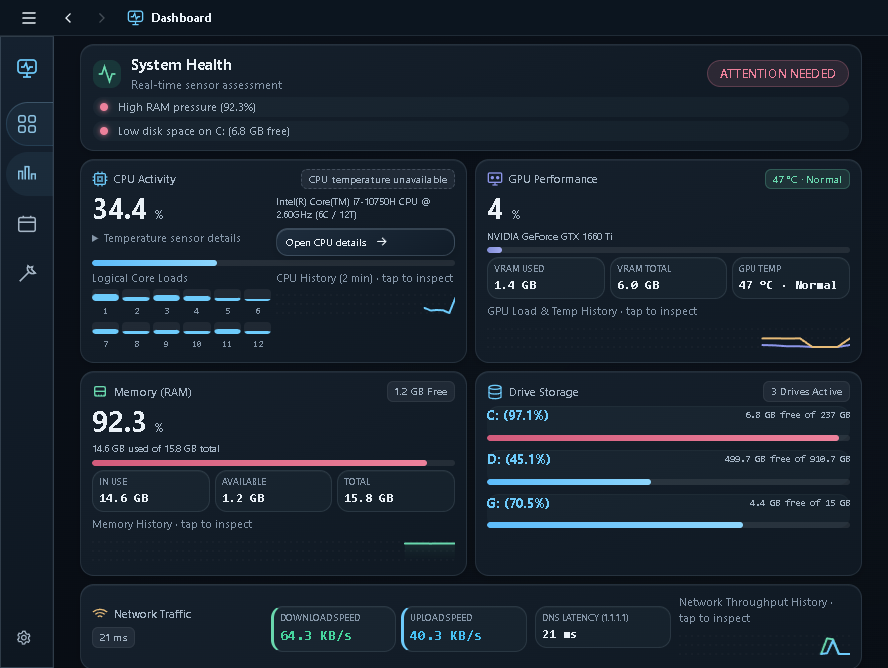
Task: Click the 34.4 % CPU usage value
Action: (128, 209)
